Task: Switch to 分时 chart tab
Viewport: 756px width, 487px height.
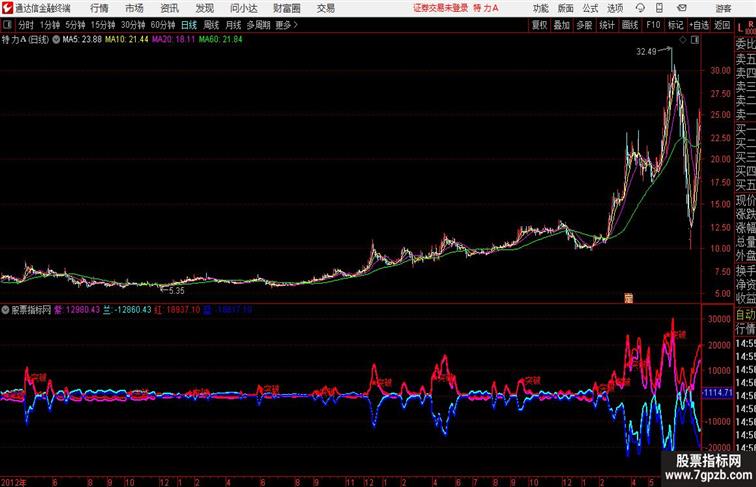Action: coord(26,25)
